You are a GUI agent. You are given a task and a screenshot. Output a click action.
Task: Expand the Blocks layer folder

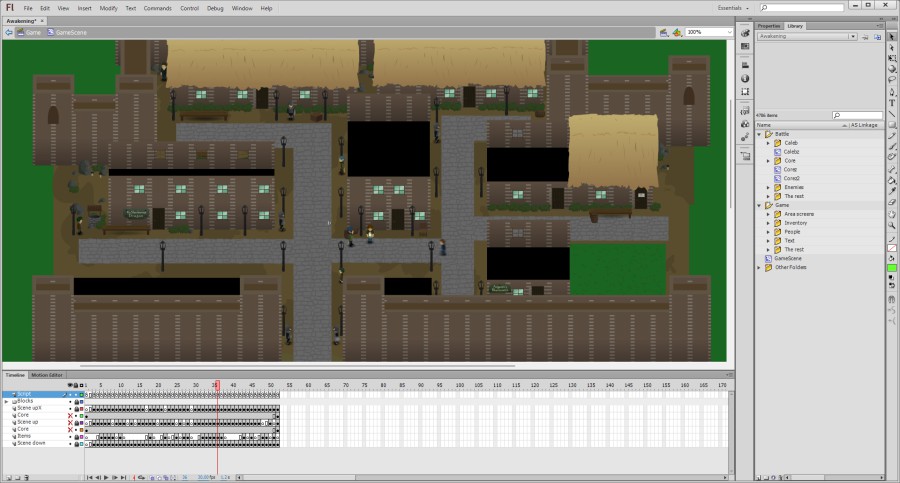[7, 401]
